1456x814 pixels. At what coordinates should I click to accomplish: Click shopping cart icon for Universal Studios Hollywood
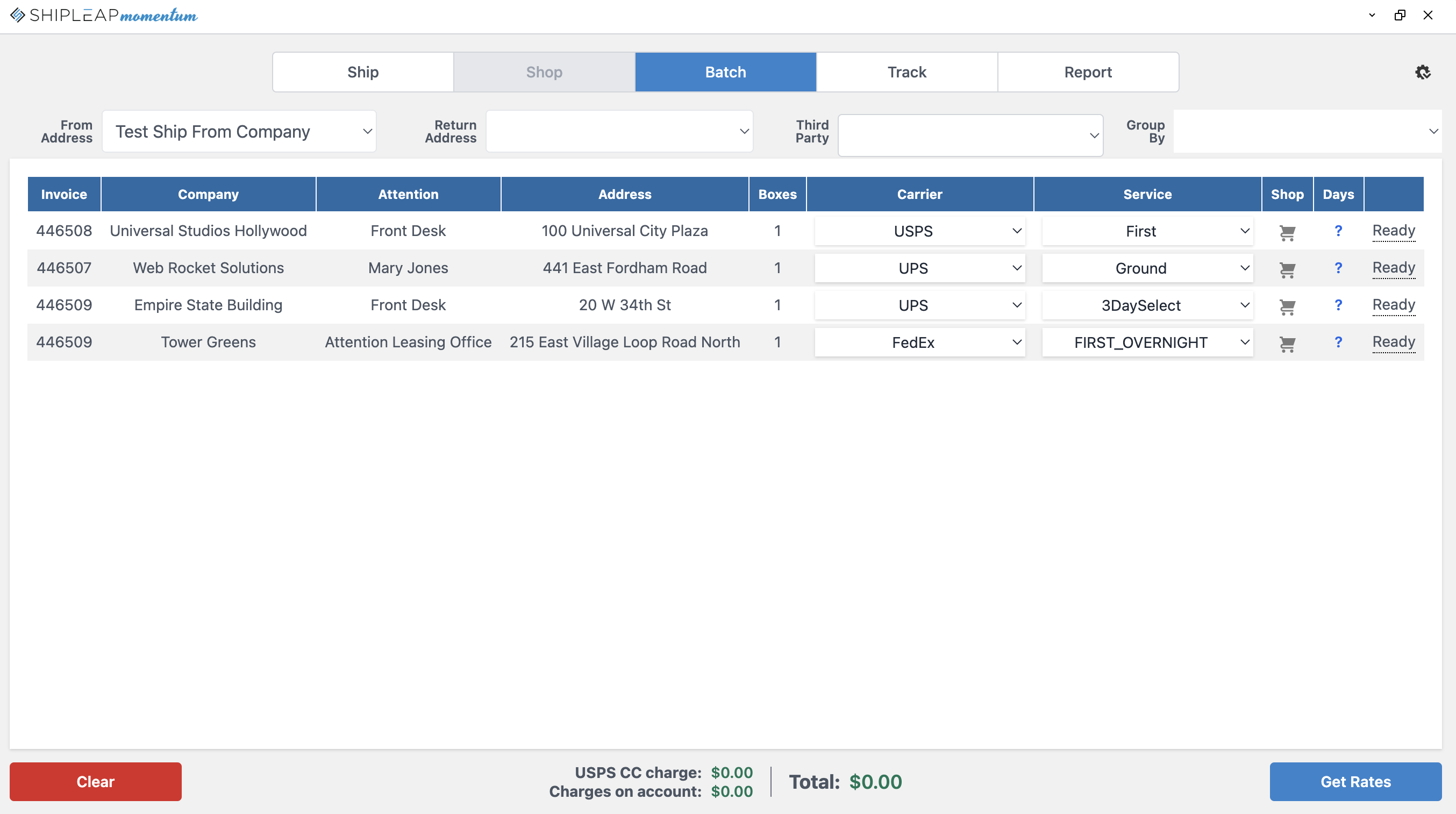coord(1287,232)
